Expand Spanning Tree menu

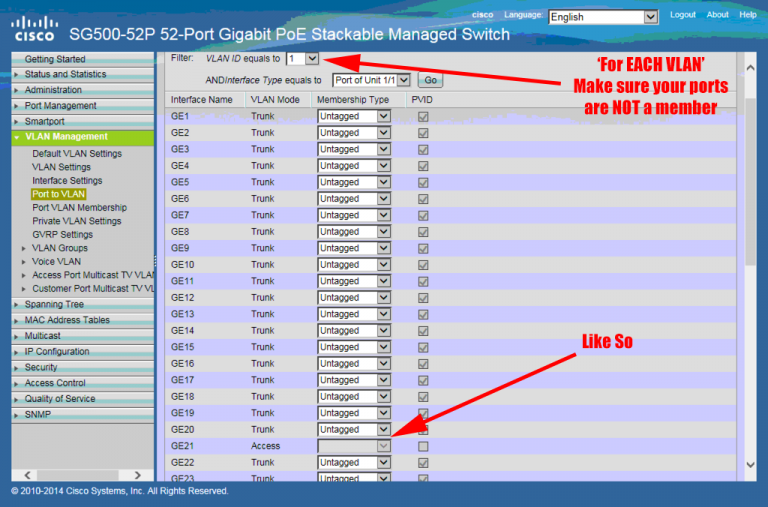coord(82,305)
